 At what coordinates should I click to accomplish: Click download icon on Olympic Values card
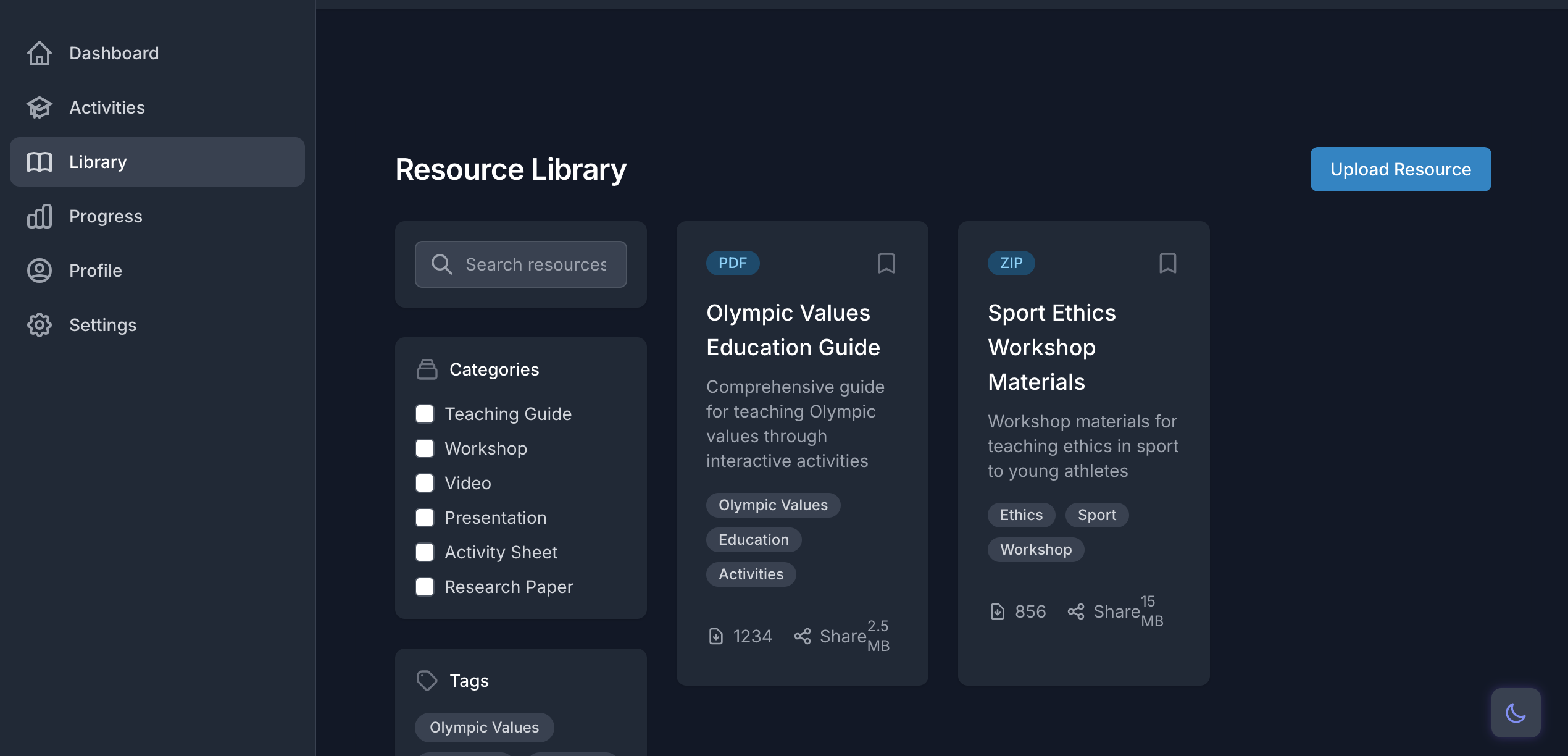715,636
